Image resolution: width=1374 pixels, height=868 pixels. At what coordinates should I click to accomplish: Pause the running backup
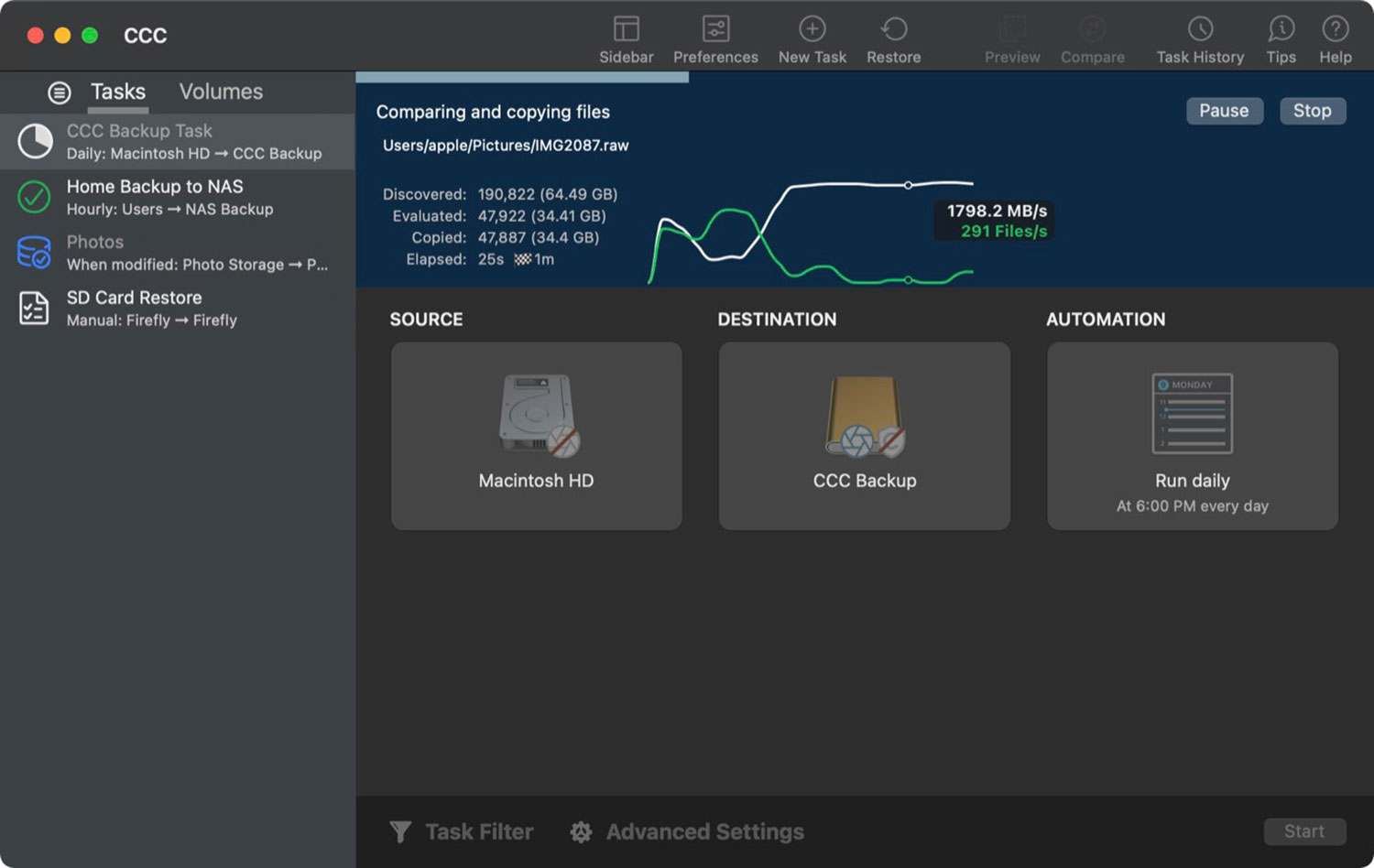[1224, 111]
